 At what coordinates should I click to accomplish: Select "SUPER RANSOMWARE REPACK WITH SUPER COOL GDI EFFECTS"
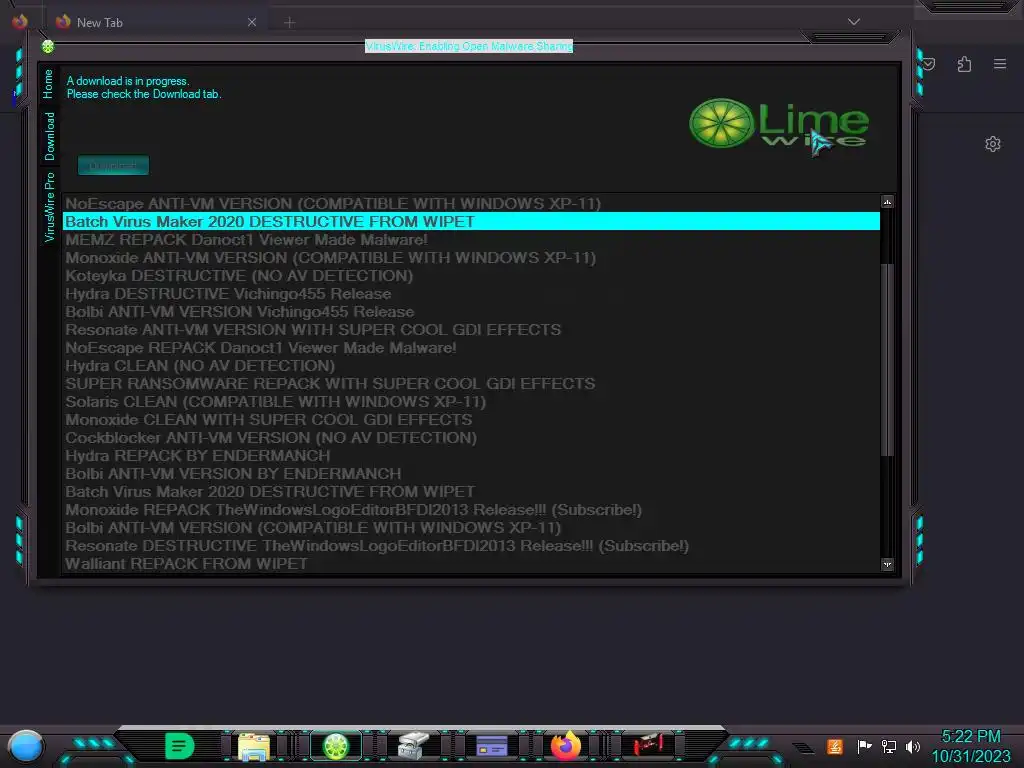472,383
